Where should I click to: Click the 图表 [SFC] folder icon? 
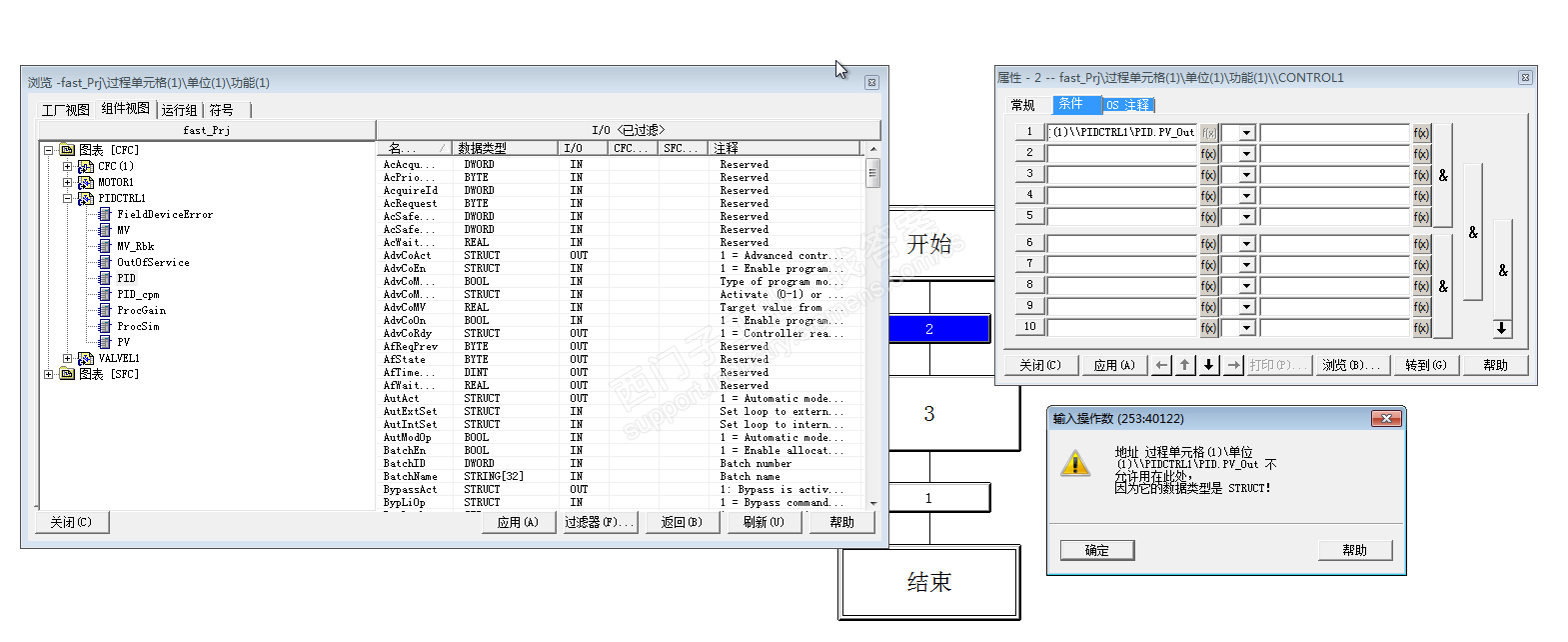tap(67, 374)
